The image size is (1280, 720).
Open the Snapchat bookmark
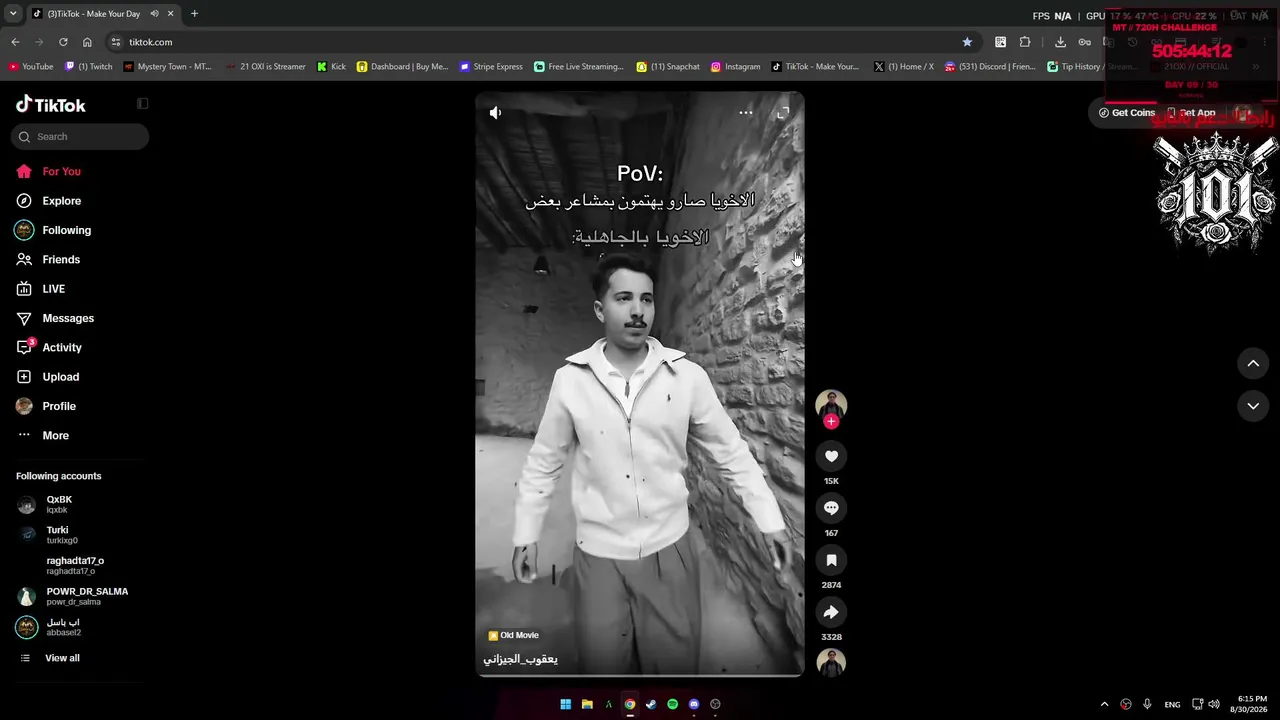[668, 67]
